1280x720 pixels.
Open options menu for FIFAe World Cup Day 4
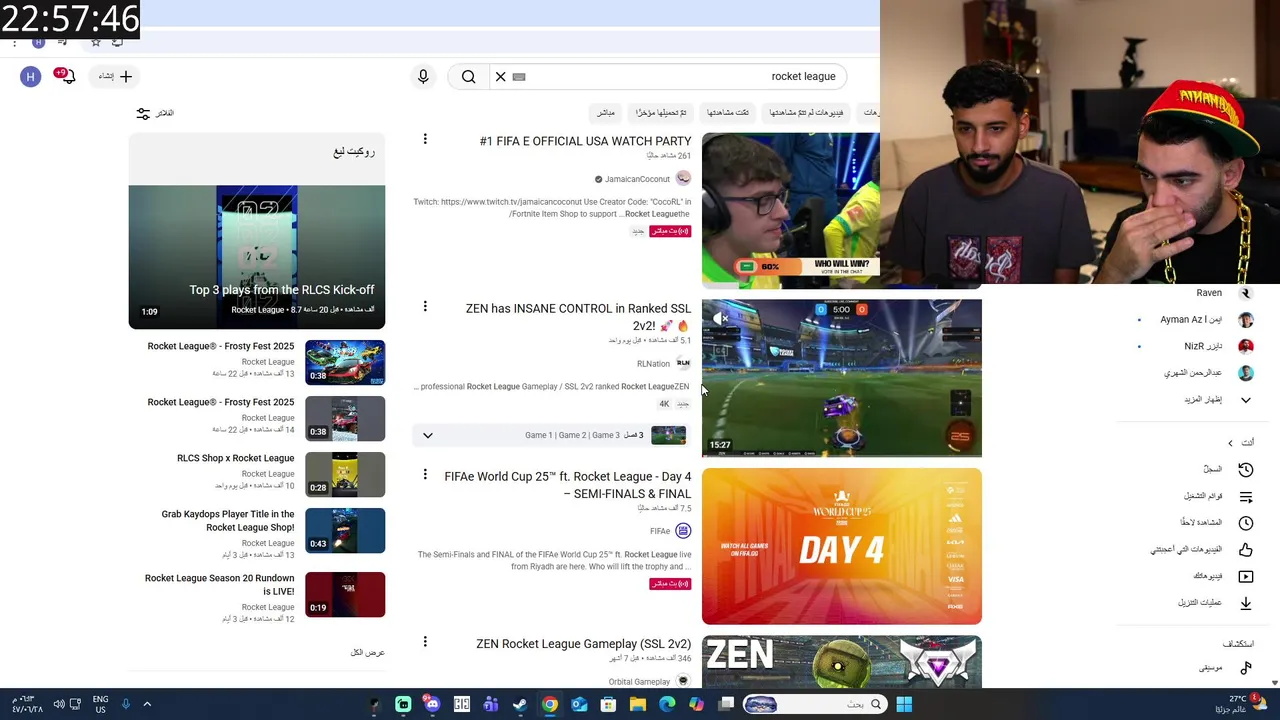tap(425, 474)
